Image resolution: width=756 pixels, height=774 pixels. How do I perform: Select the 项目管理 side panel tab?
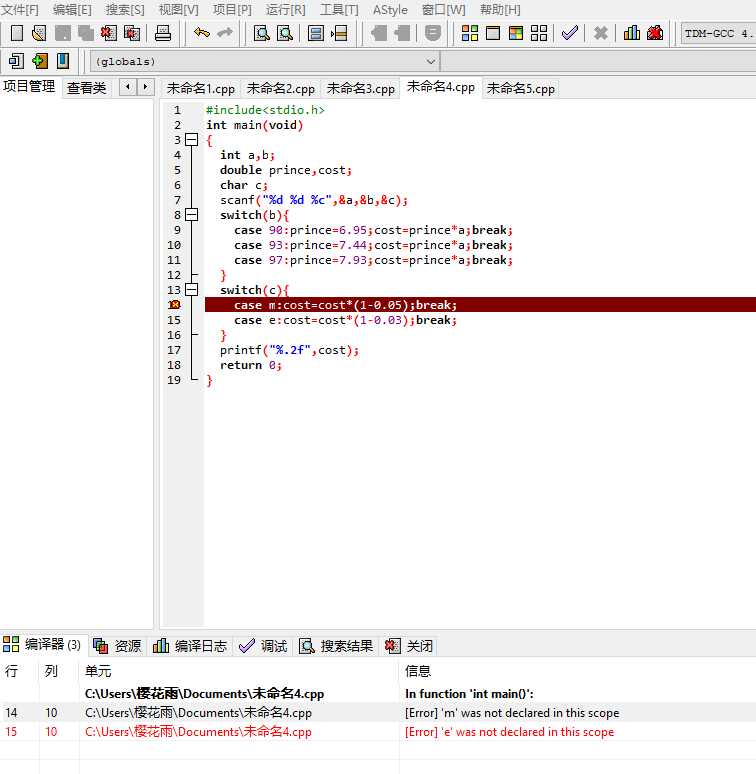(x=29, y=86)
